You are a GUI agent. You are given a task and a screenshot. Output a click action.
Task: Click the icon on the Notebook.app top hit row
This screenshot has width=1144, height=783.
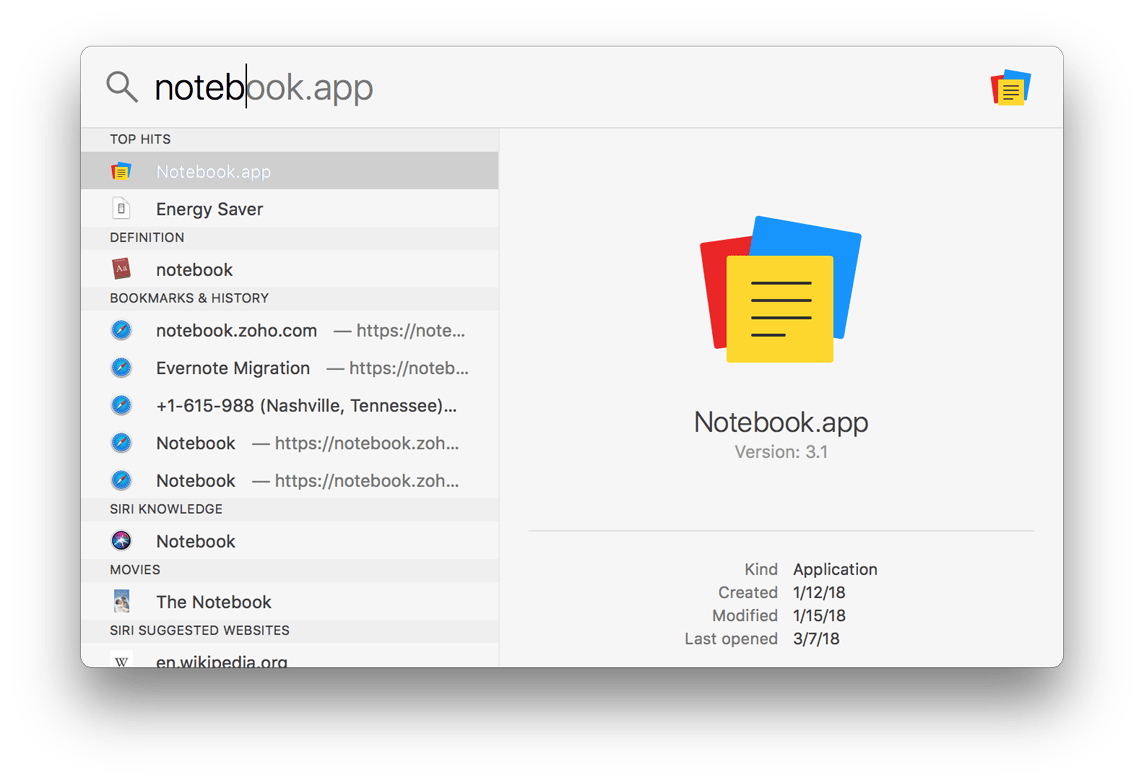pyautogui.click(x=121, y=171)
